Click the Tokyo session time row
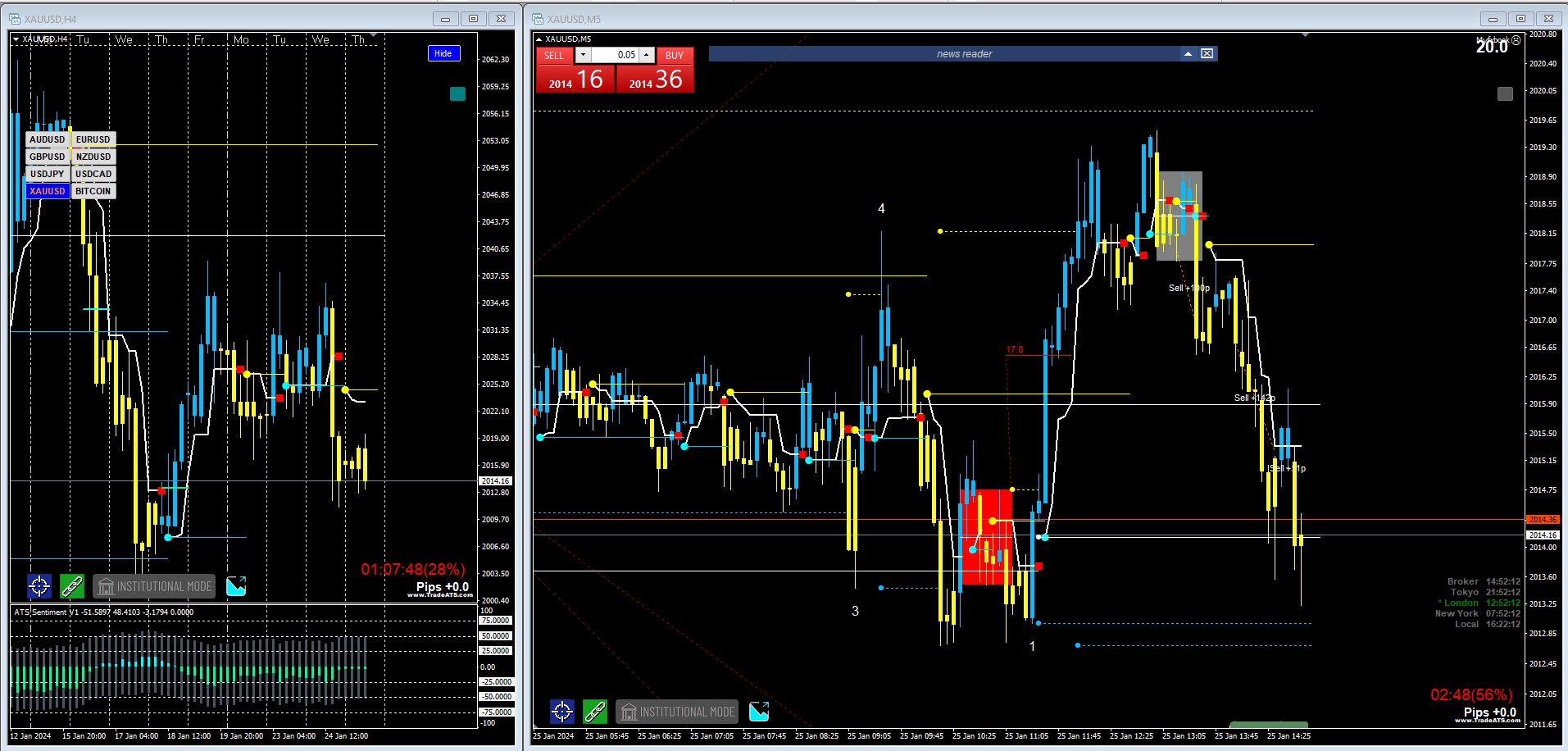The image size is (1568, 751). tap(1485, 592)
